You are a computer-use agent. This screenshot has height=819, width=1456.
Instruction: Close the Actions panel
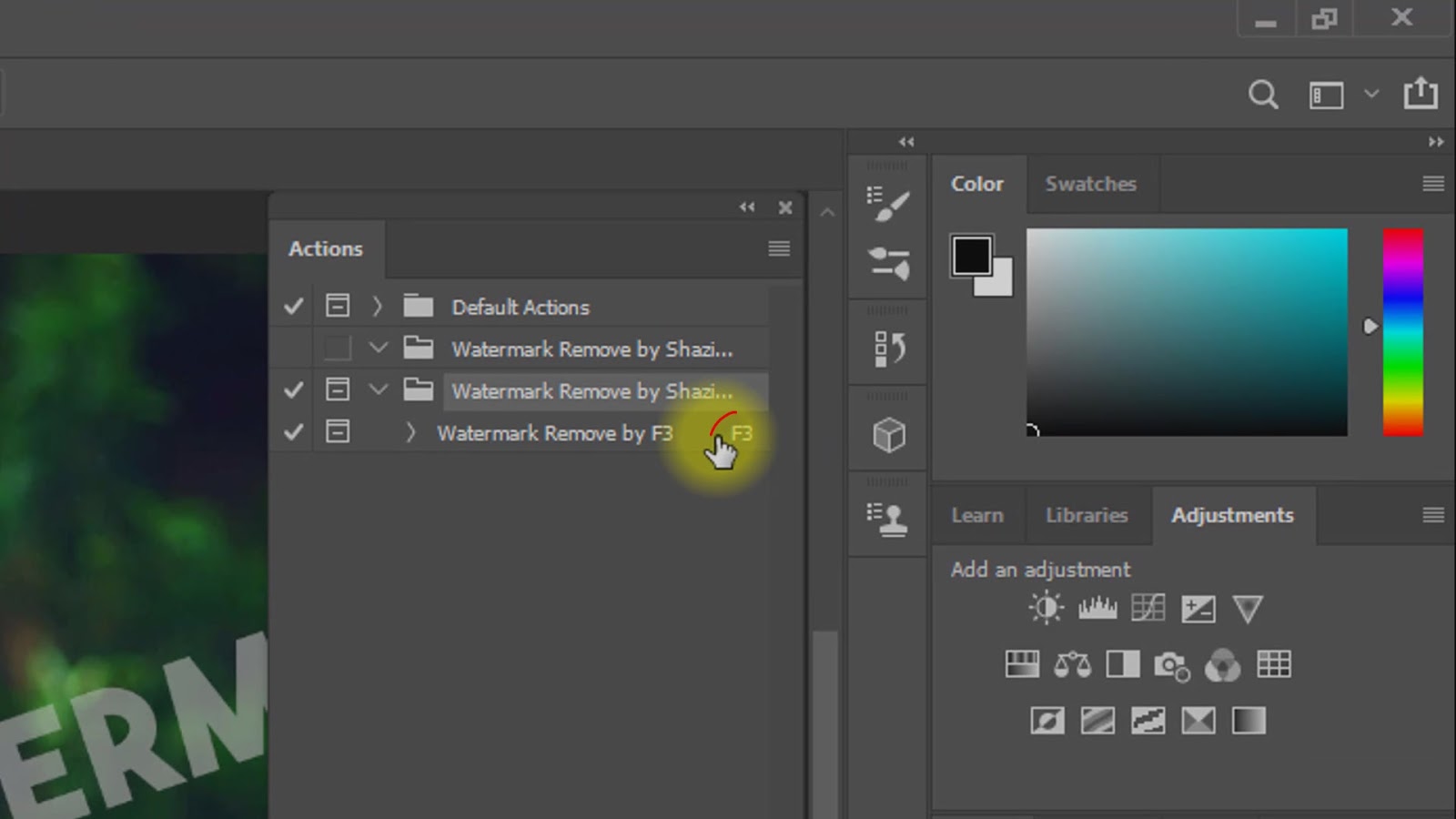(785, 207)
